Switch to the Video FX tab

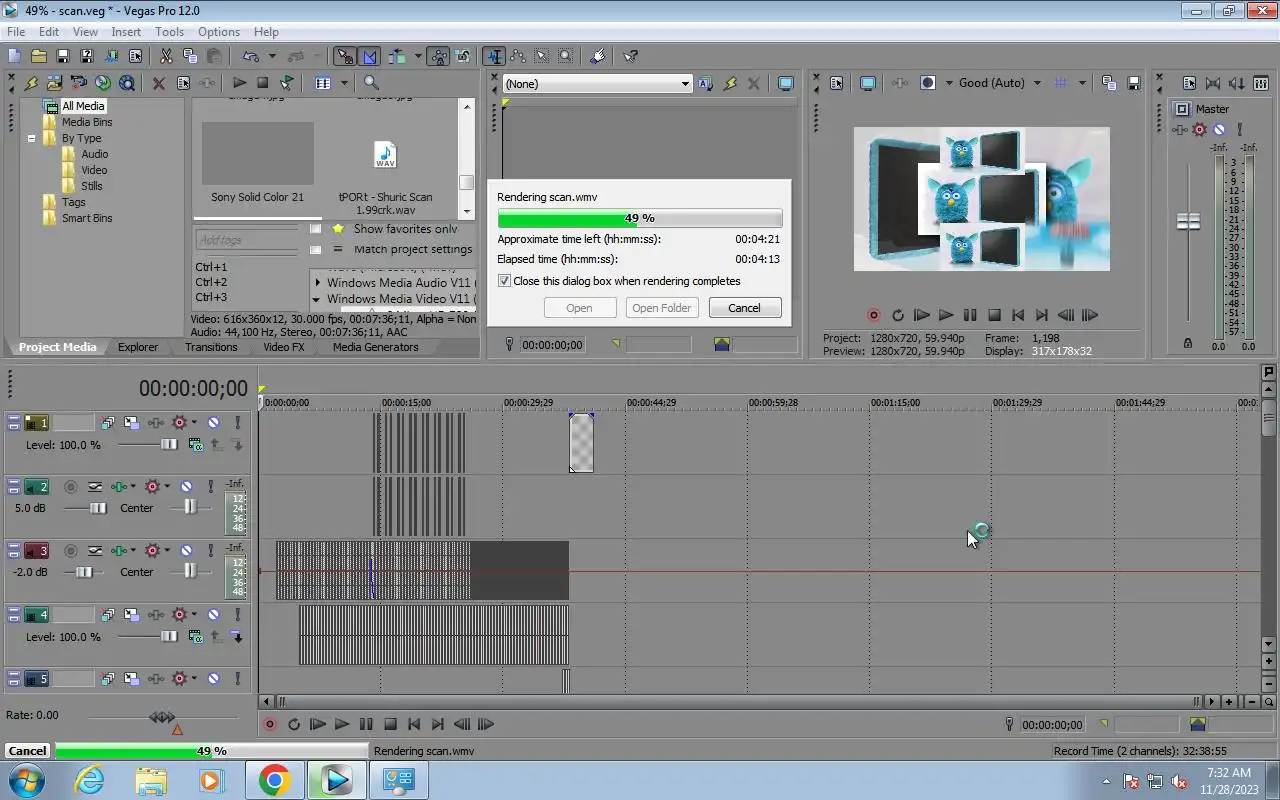pyautogui.click(x=283, y=347)
